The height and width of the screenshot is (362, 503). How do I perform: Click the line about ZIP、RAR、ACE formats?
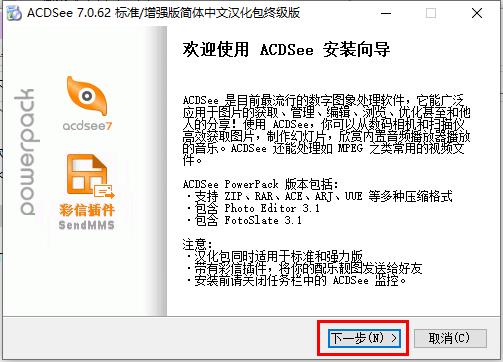point(319,196)
